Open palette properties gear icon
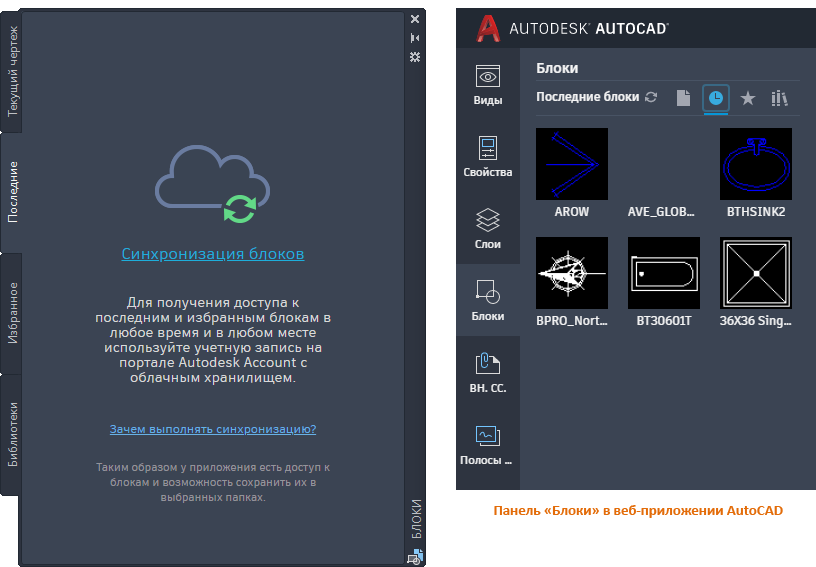The width and height of the screenshot is (816, 567). (x=415, y=57)
